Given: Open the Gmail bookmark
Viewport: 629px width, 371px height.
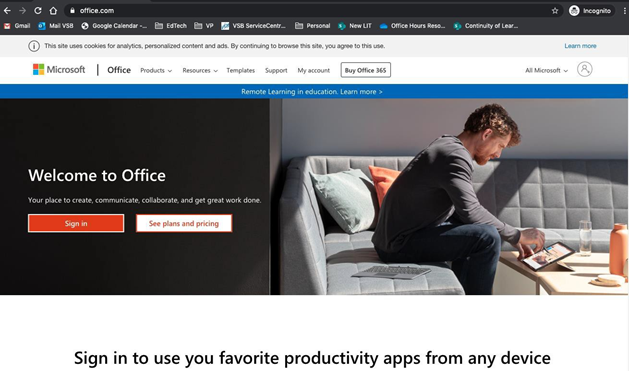Looking at the screenshot, I should click(x=17, y=26).
